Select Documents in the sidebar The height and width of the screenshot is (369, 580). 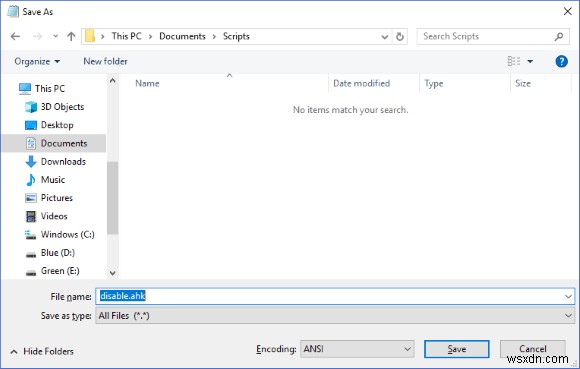54,143
